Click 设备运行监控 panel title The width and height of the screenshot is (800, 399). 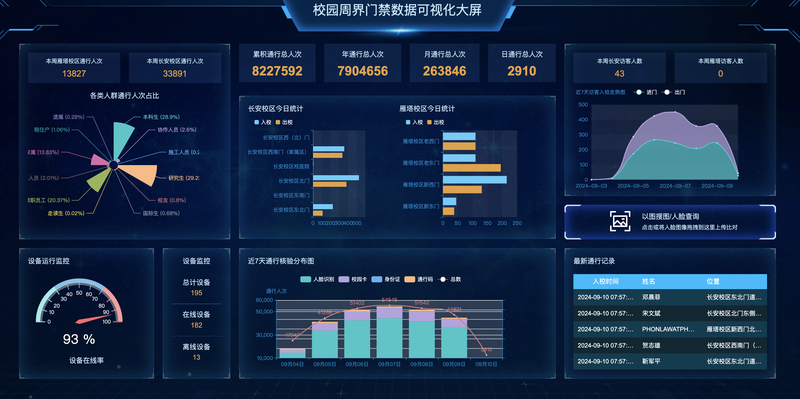48,261
